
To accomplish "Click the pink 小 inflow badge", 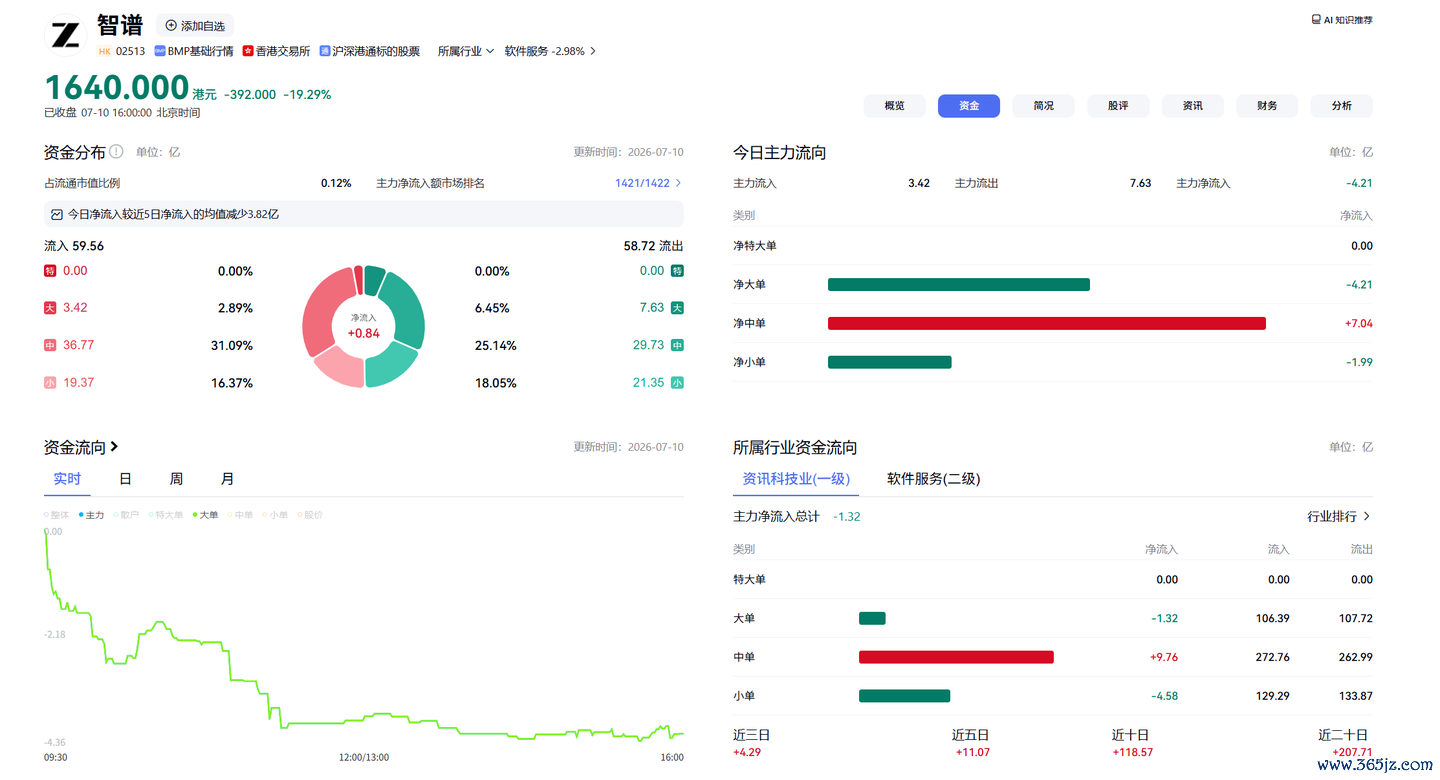I will pos(50,383).
